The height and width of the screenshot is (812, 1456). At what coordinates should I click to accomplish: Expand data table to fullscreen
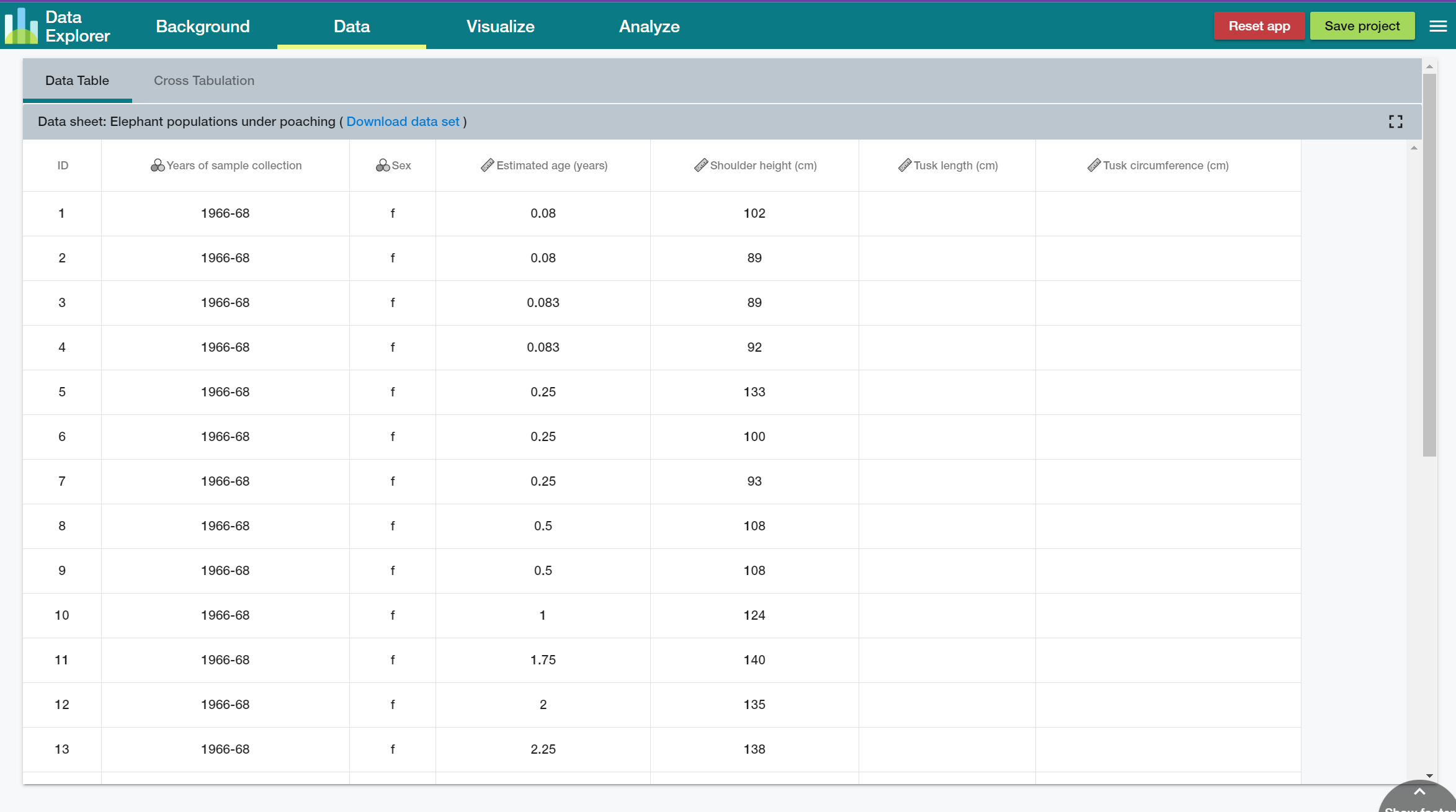(x=1396, y=122)
